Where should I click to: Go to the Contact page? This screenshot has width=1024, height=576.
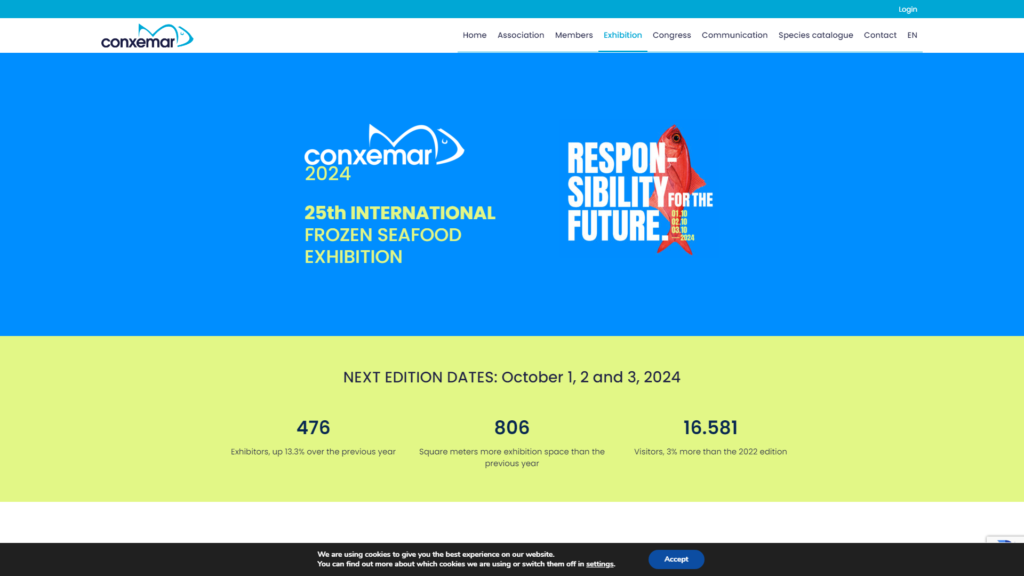coord(880,35)
